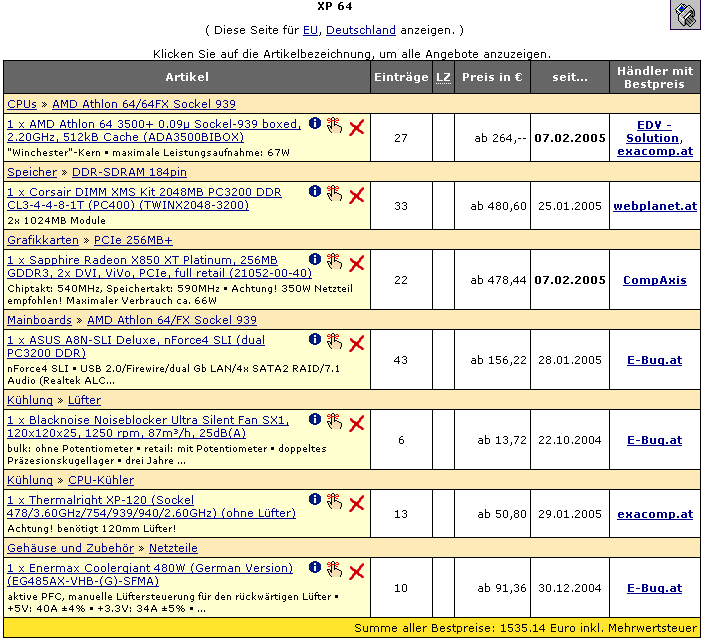This screenshot has height=641, width=704.
Task: Click the LZ column header abbreviation
Action: [x=443, y=77]
